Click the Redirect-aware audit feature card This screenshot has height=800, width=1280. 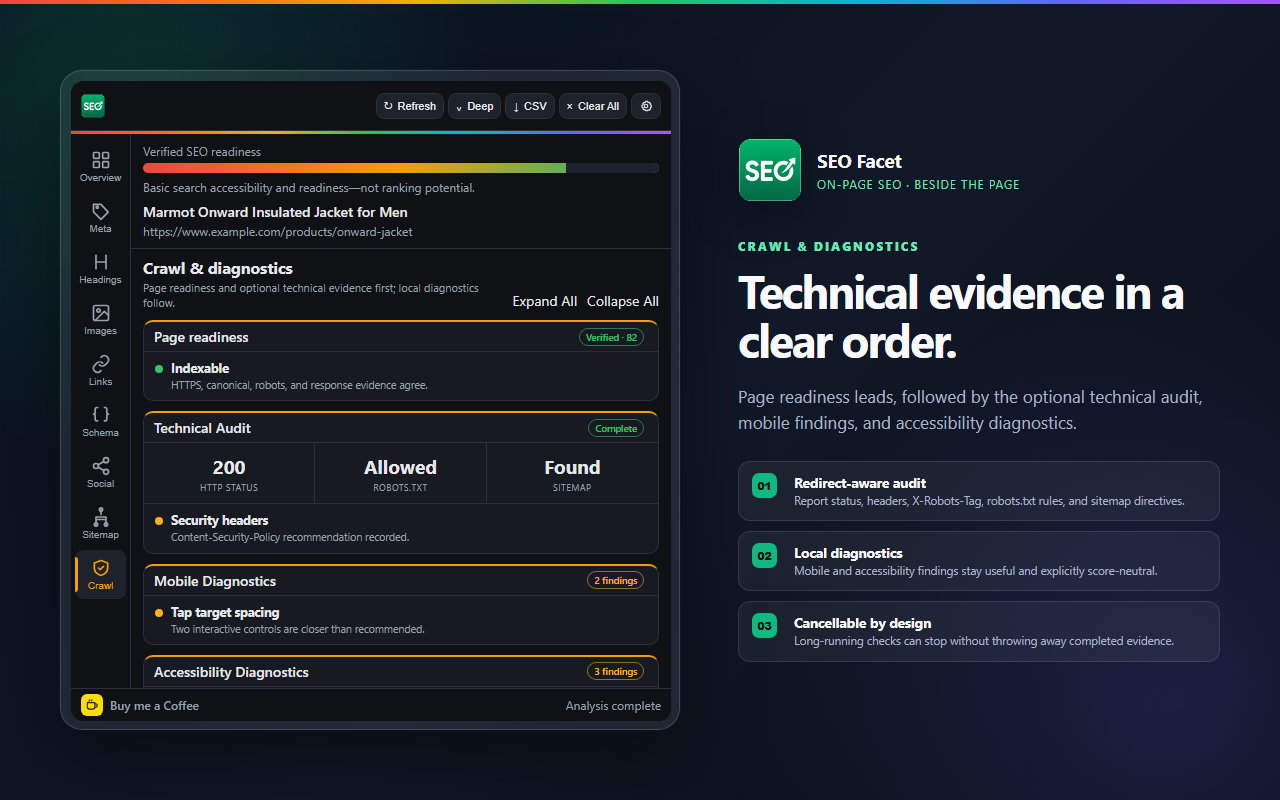979,491
